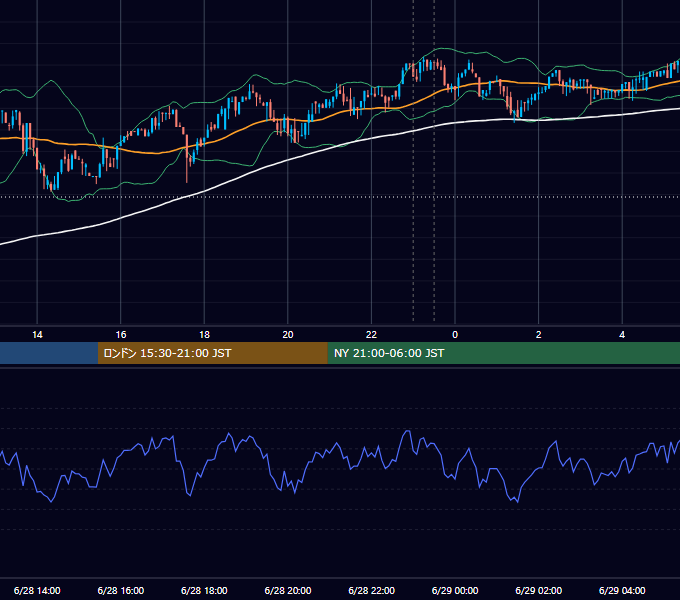Viewport: 680px width, 600px height.
Task: Click the 0 hour label on chart axis
Action: (x=455, y=335)
